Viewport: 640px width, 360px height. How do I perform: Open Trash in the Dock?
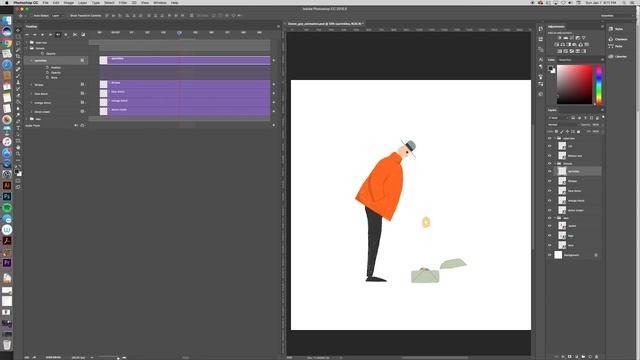(x=7, y=344)
